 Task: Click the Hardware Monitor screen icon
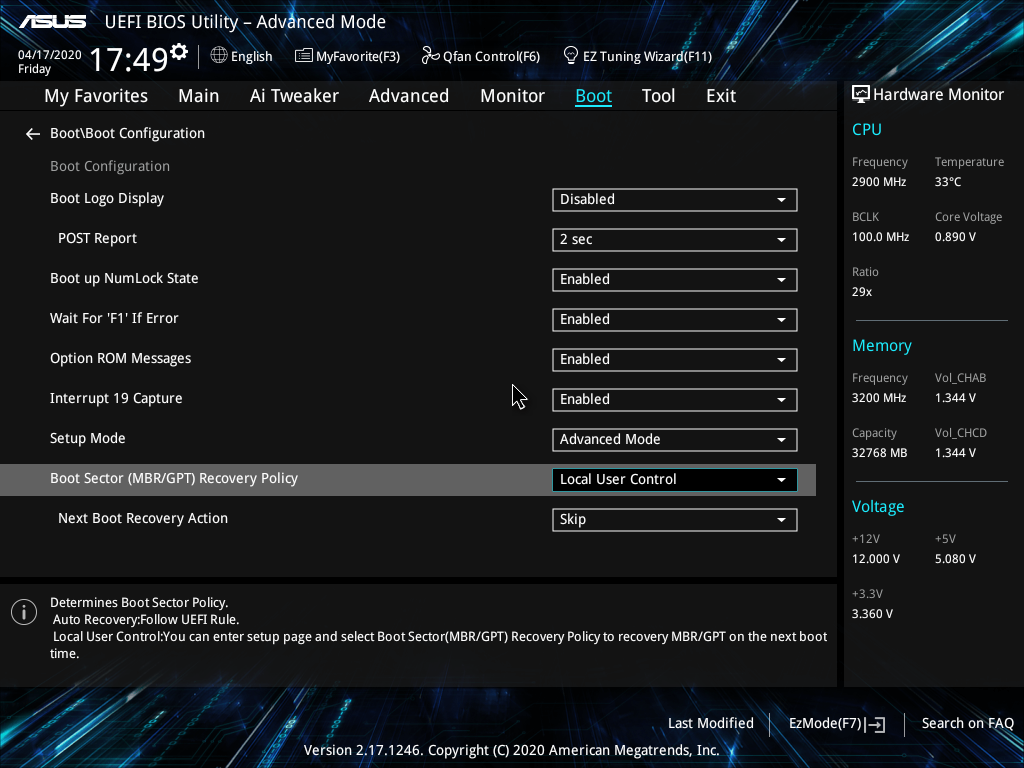tap(861, 95)
